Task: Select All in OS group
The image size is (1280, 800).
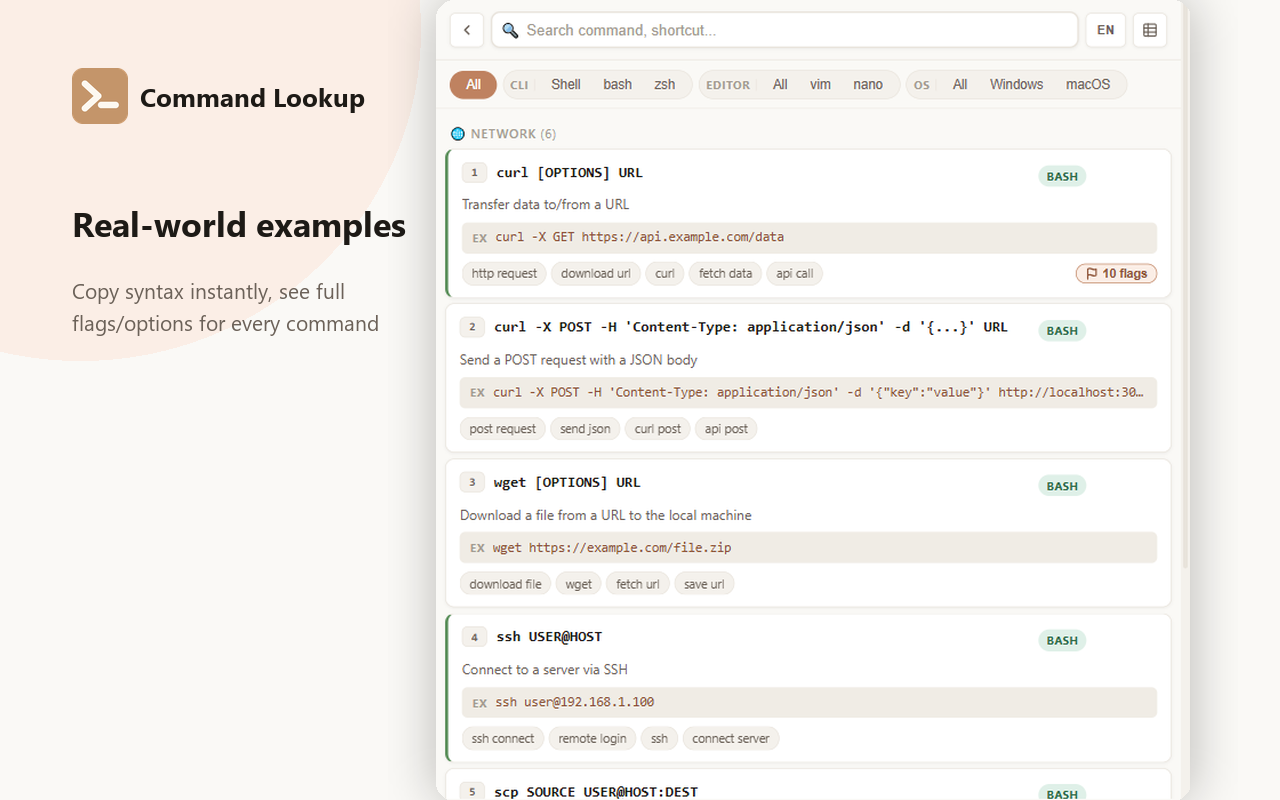Action: click(x=960, y=85)
